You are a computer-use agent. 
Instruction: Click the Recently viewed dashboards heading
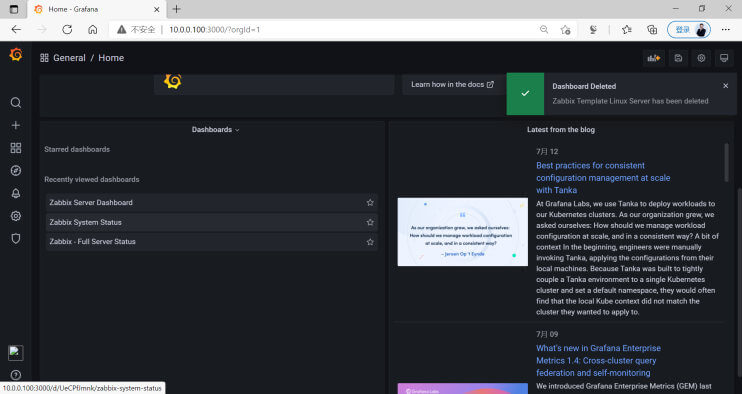click(x=92, y=179)
